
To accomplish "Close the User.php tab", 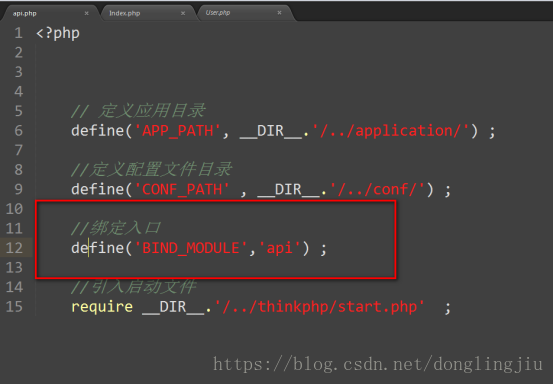I will [279, 13].
